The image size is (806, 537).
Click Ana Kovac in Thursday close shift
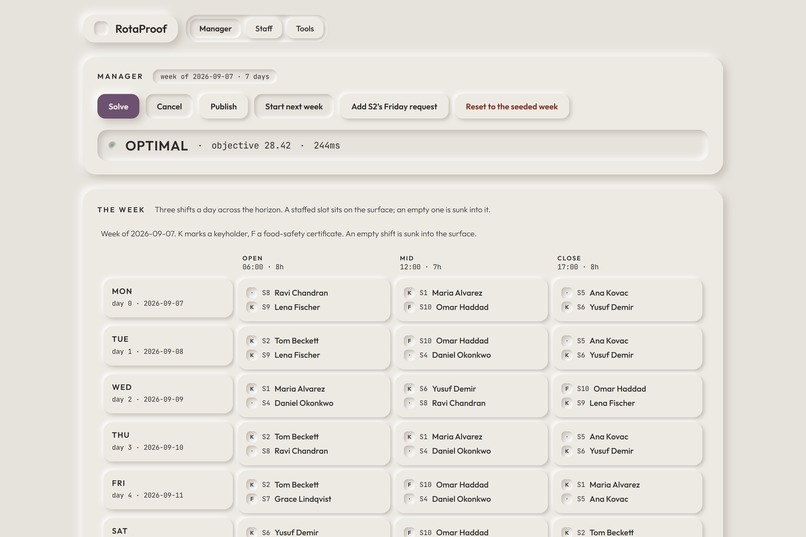click(609, 437)
